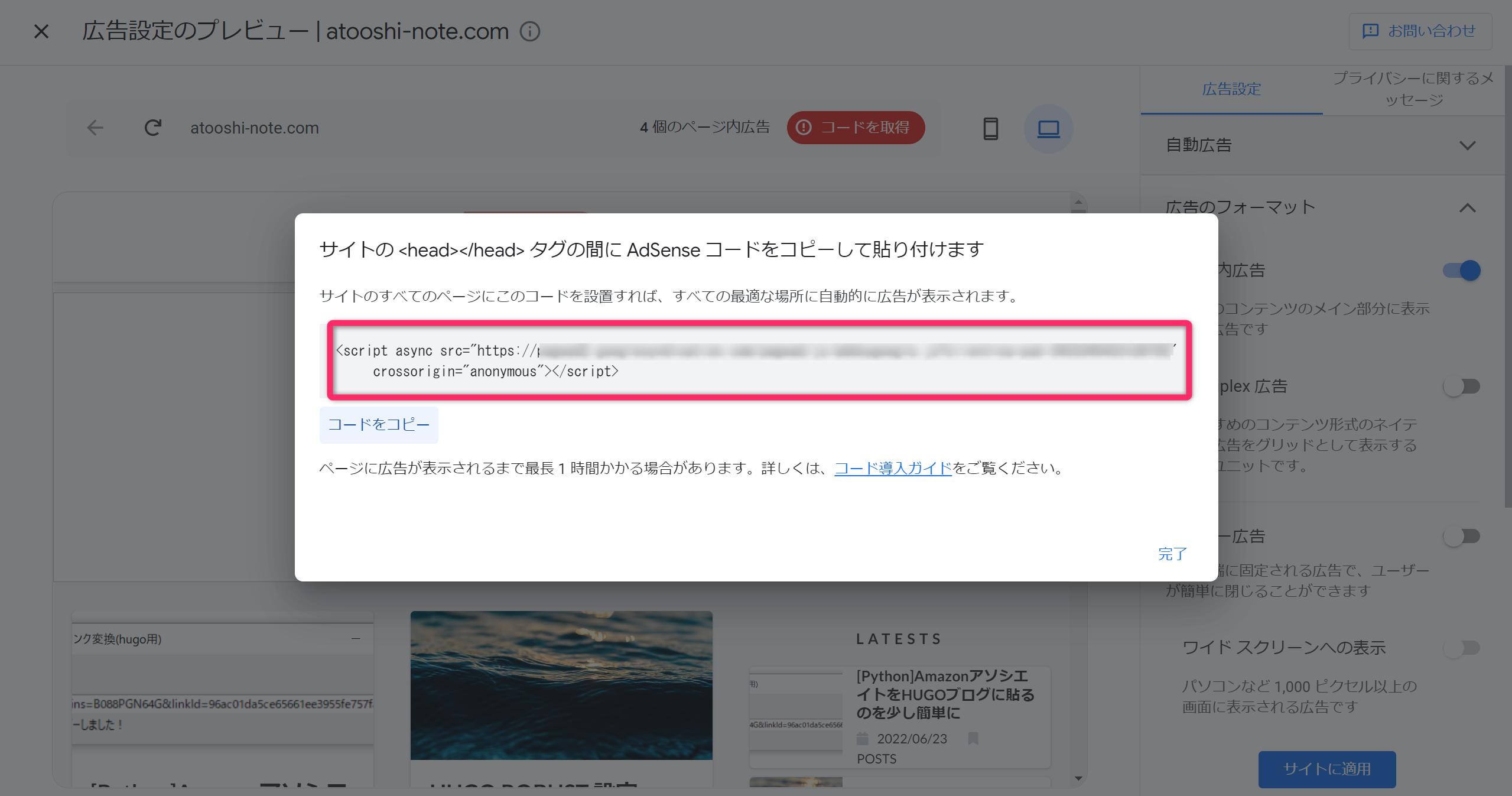Expand the 自動広告 section
The image size is (1512, 796).
pos(1467,145)
